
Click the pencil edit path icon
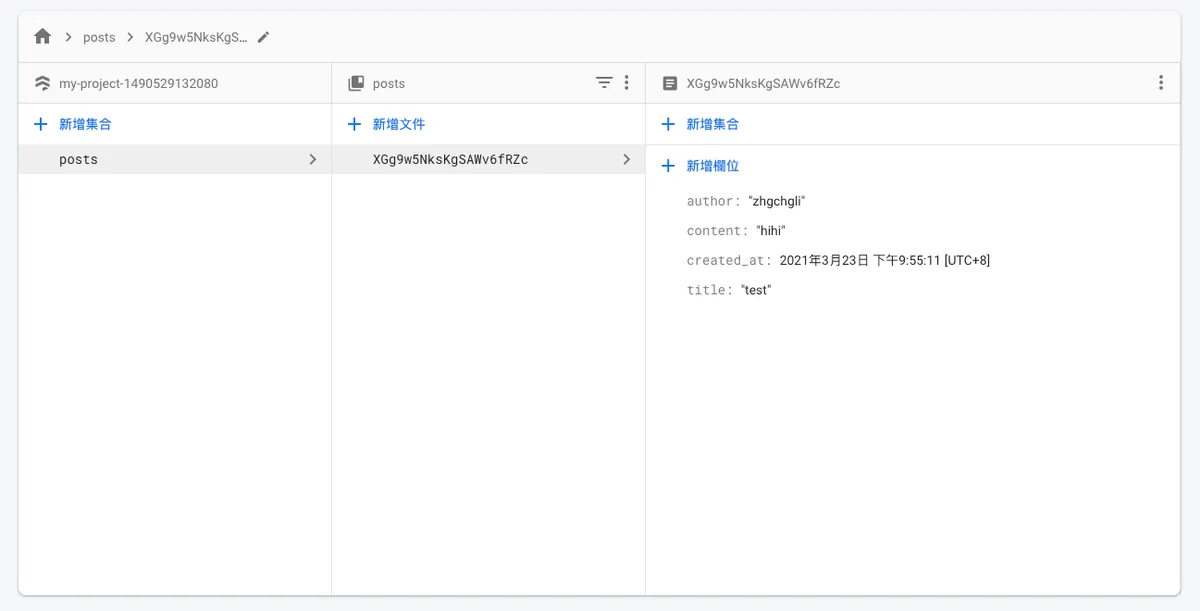264,37
